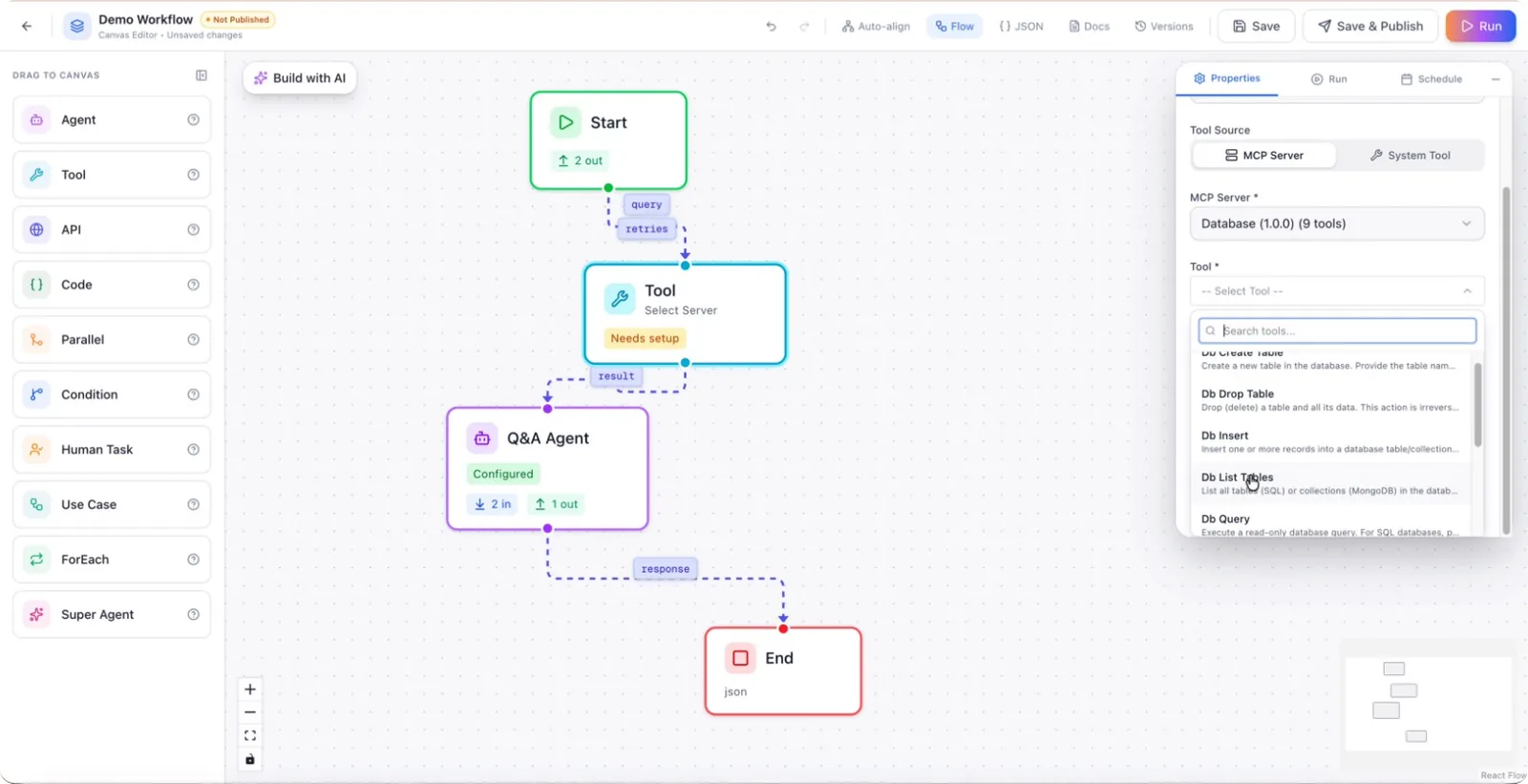Select System Tool as tool source
The image size is (1528, 784).
(x=1411, y=155)
